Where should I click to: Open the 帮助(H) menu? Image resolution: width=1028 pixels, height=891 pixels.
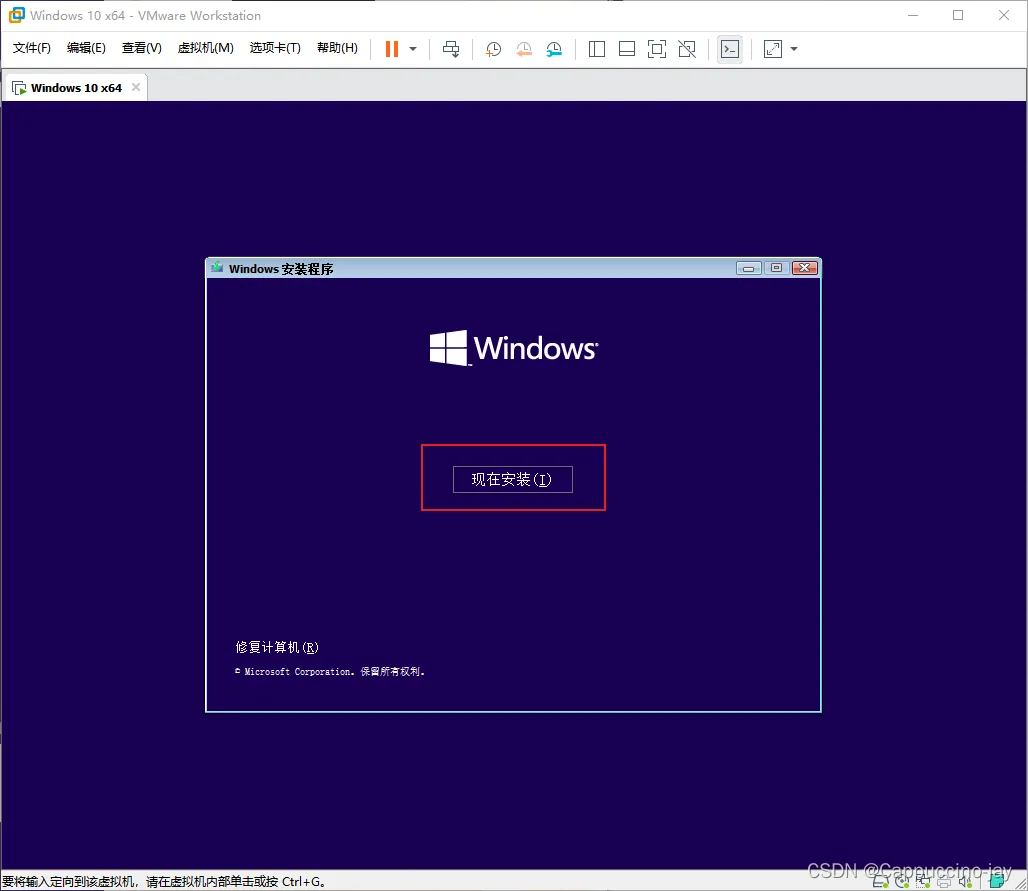coord(338,48)
